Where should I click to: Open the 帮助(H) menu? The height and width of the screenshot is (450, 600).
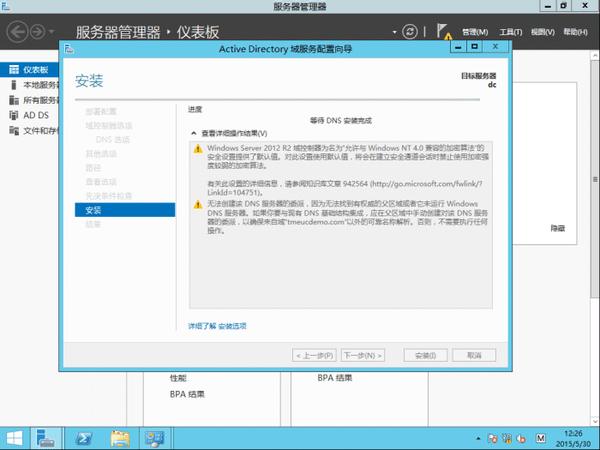575,32
